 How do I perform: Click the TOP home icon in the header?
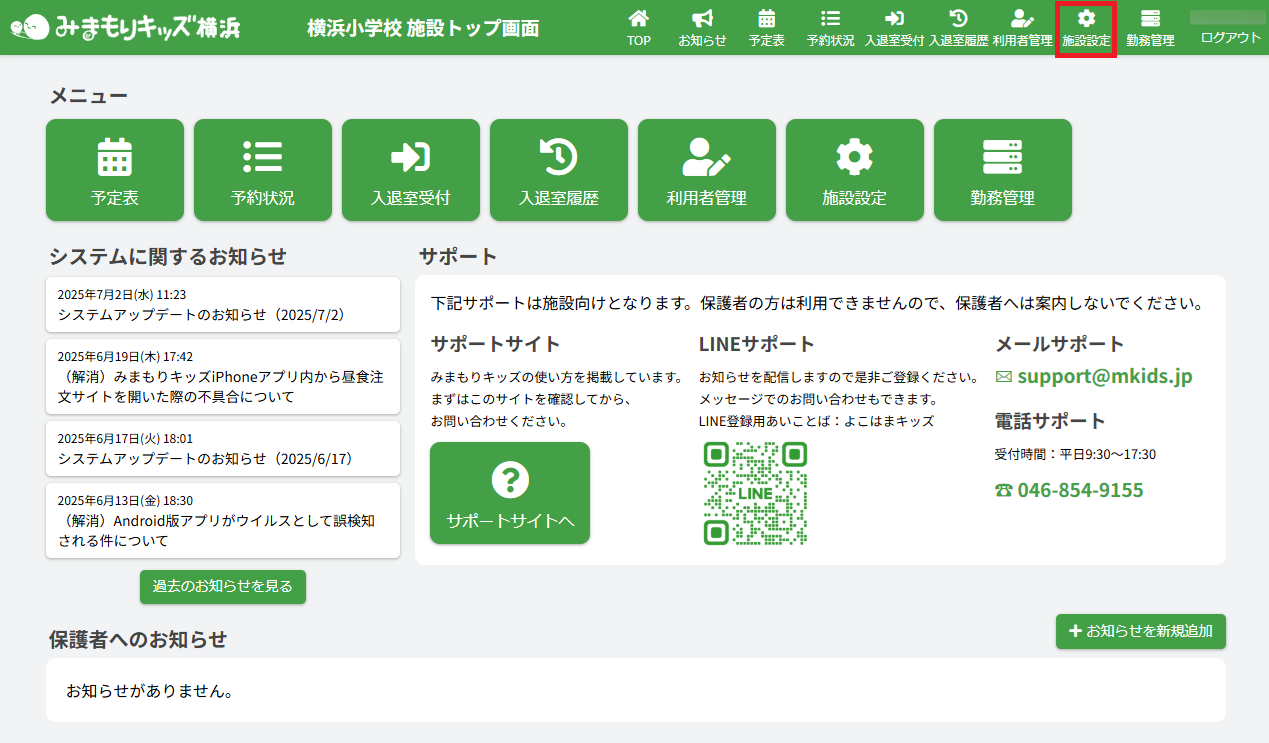(x=638, y=27)
